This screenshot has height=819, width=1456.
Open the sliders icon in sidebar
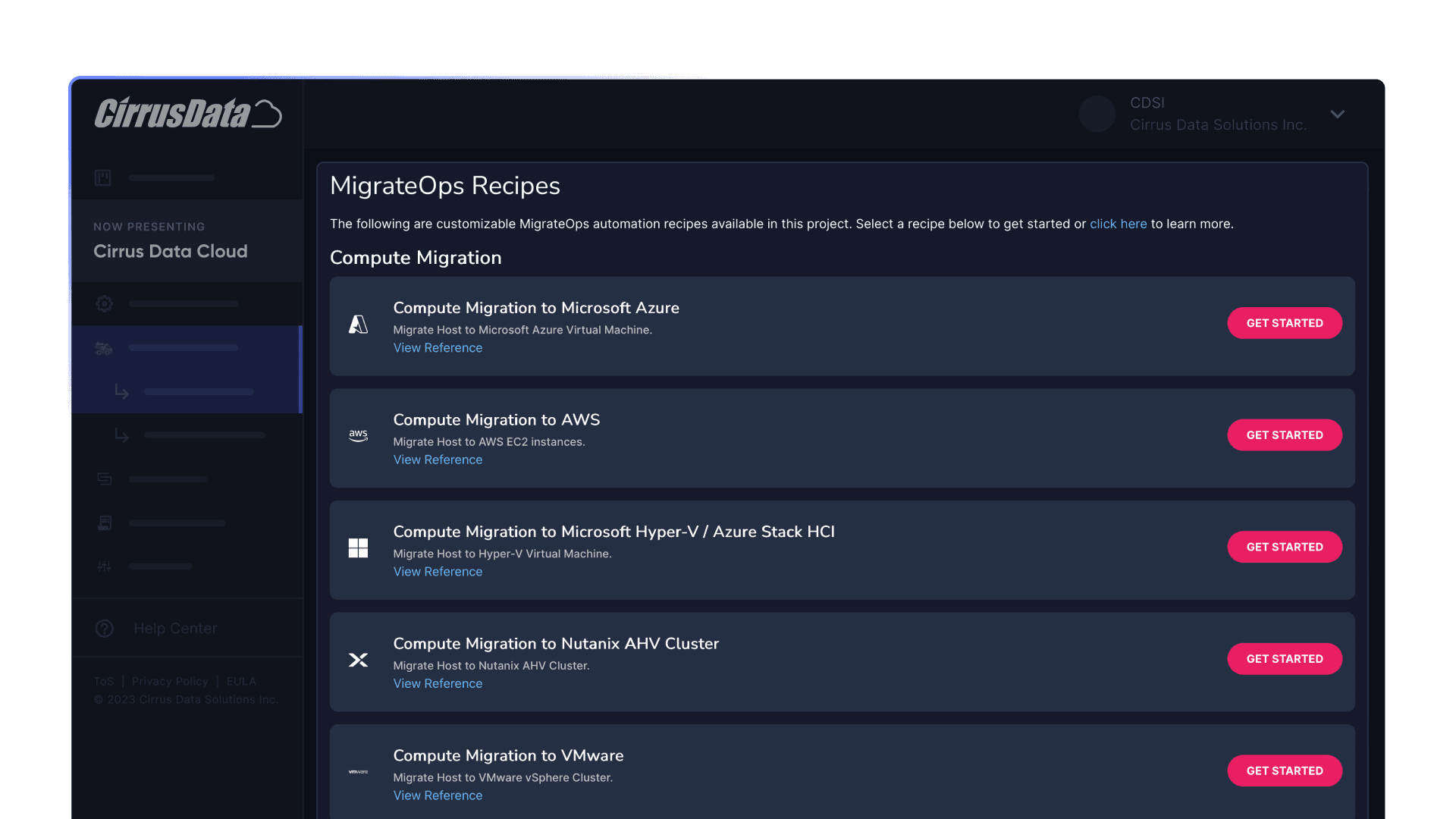pos(104,566)
